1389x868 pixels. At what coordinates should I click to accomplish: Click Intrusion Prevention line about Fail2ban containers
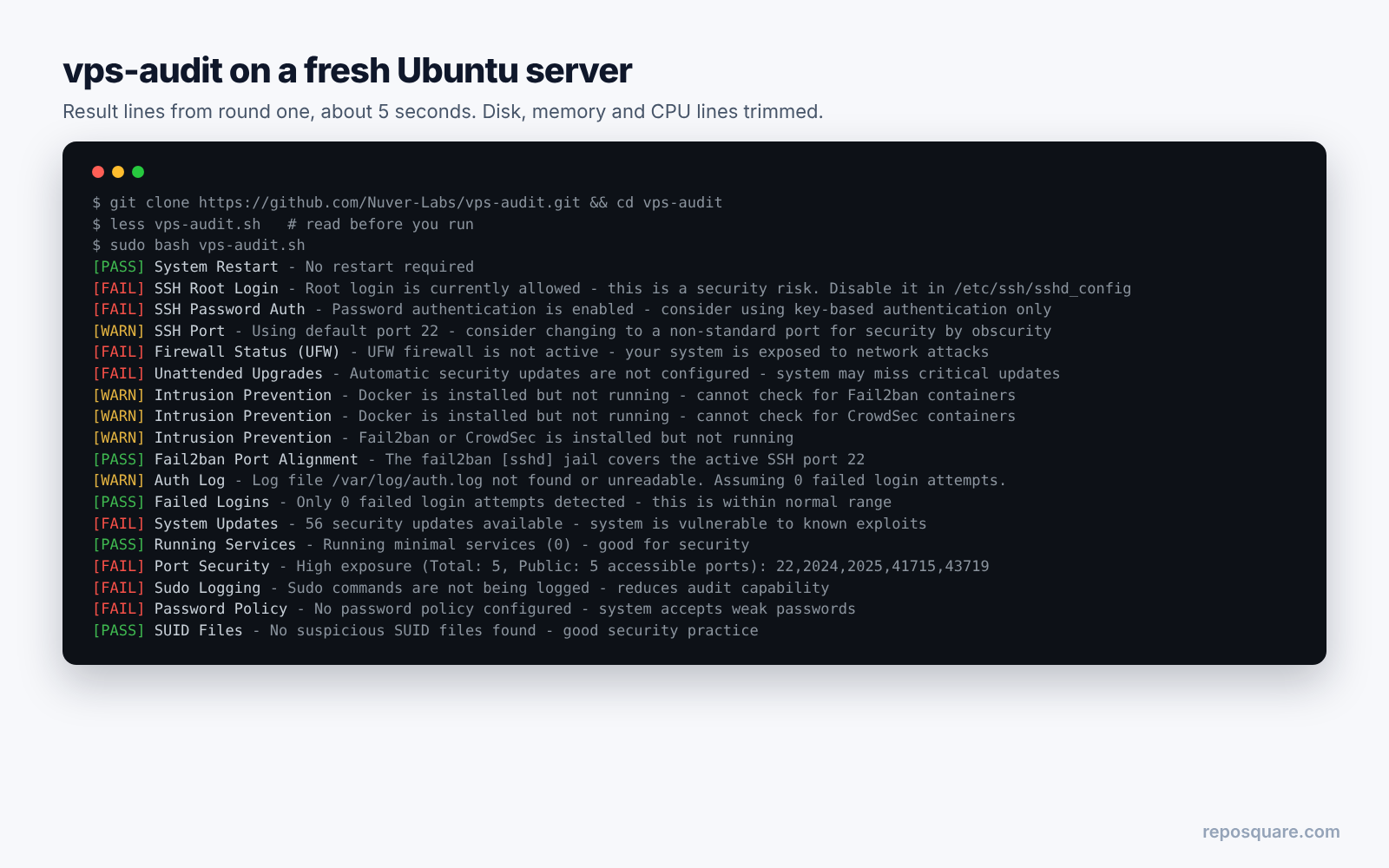(554, 395)
